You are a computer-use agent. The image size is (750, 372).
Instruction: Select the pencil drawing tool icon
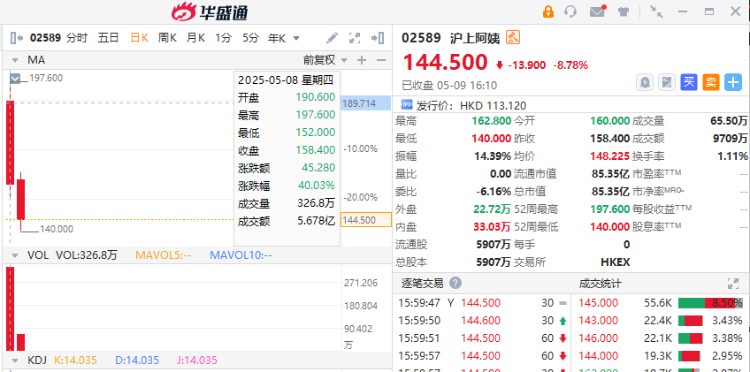(x=332, y=38)
